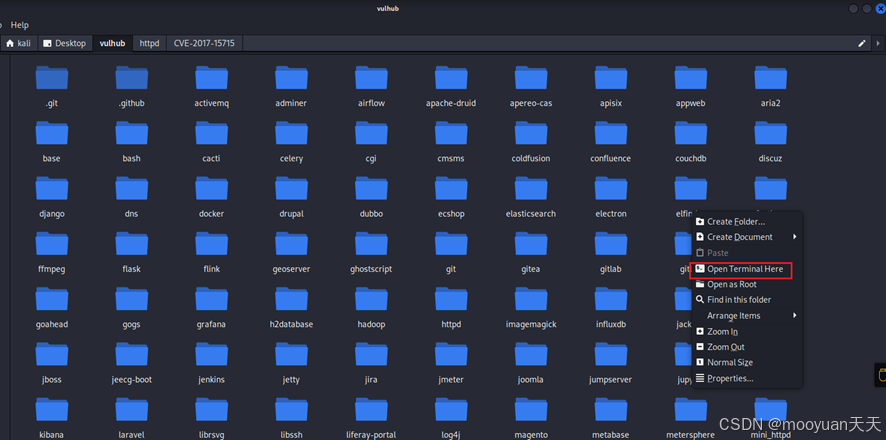Click the bash folder icon

tap(132, 133)
